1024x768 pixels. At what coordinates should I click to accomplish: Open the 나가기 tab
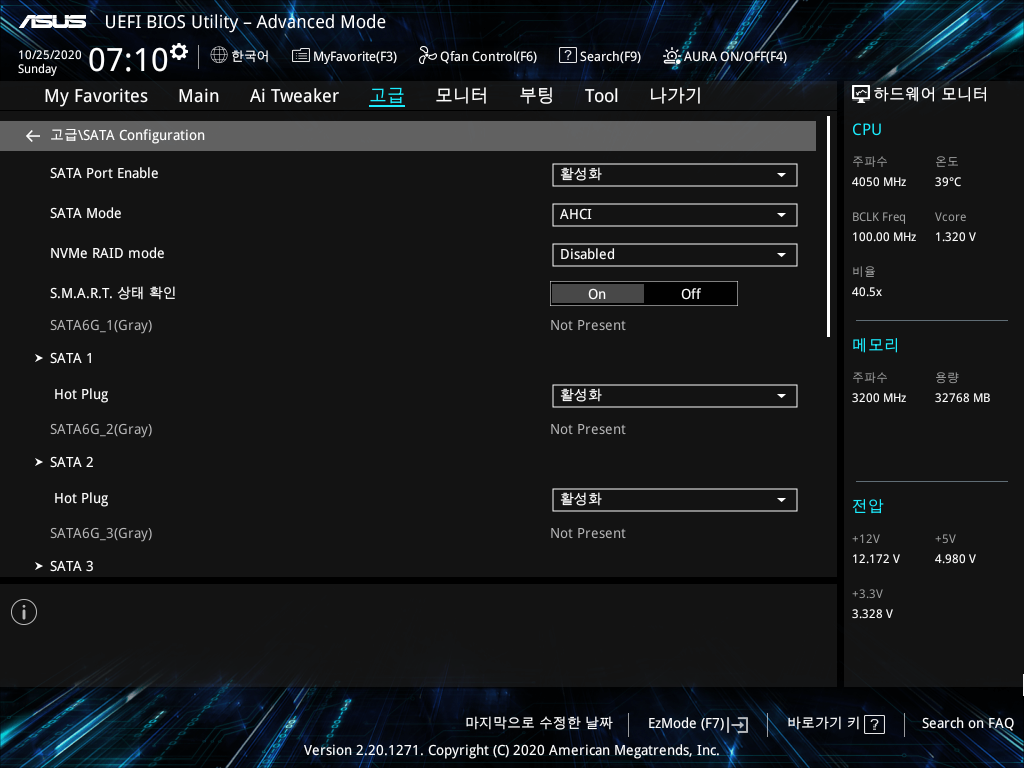pyautogui.click(x=675, y=95)
